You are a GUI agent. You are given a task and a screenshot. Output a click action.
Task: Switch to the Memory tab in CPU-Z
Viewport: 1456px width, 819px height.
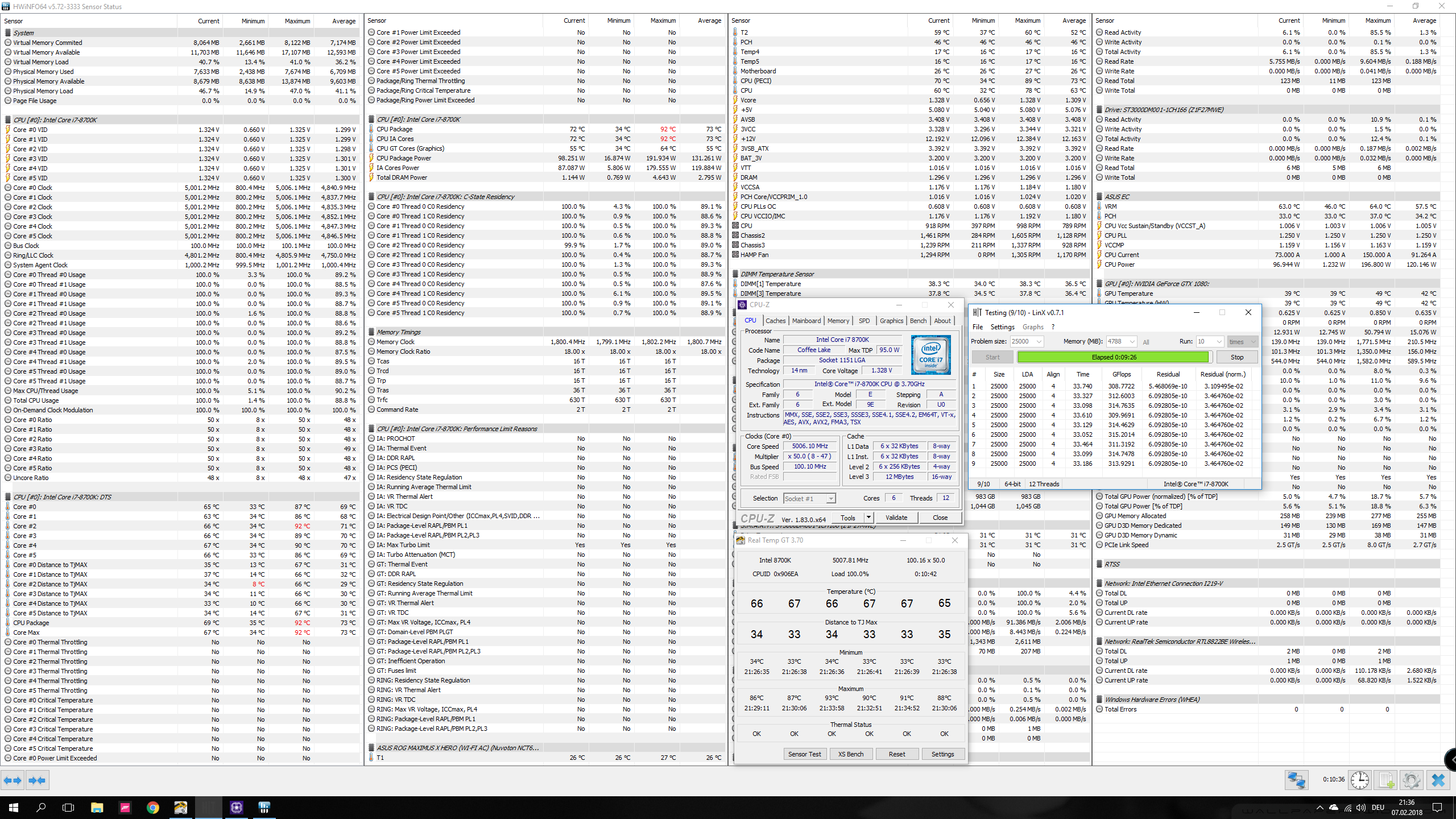coord(838,321)
